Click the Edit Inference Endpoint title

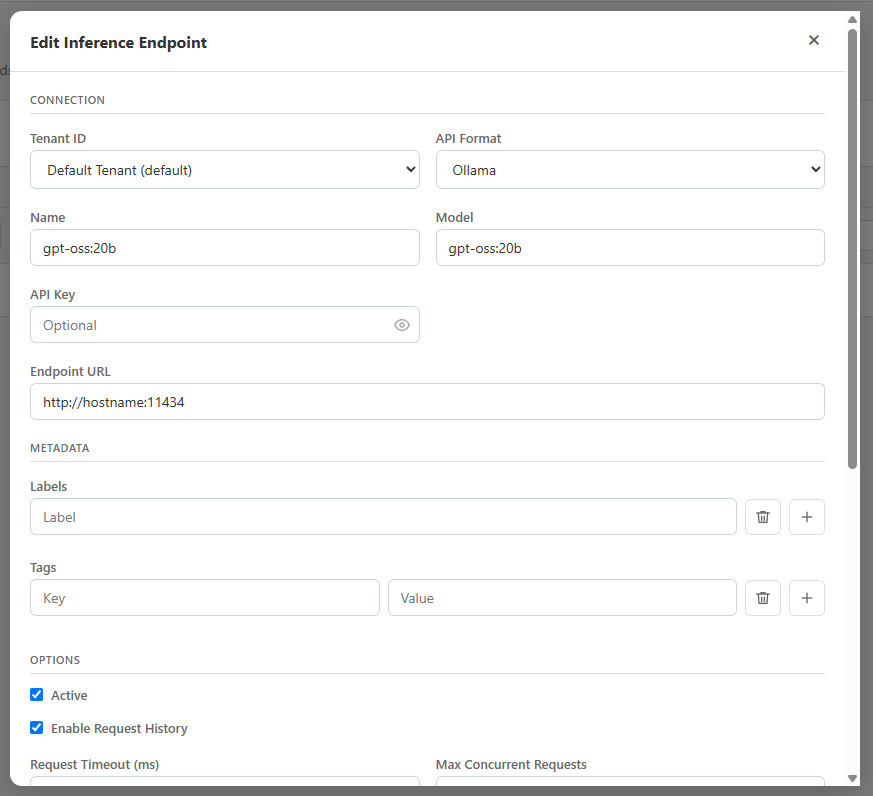119,43
